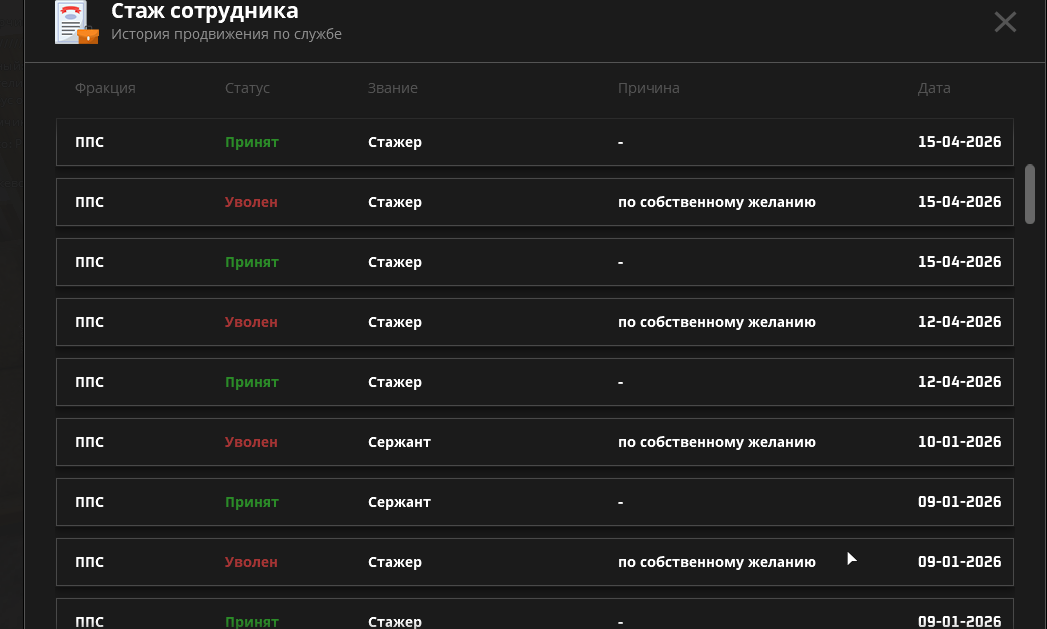Select the Уволен Стажер row dated 09-01-2026

[534, 562]
